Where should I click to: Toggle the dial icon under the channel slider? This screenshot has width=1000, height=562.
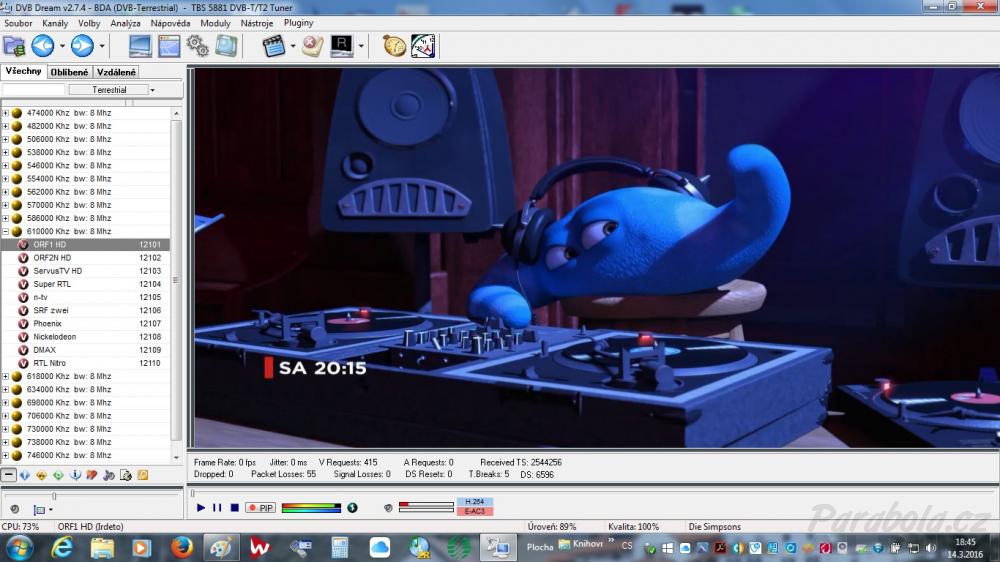15,510
